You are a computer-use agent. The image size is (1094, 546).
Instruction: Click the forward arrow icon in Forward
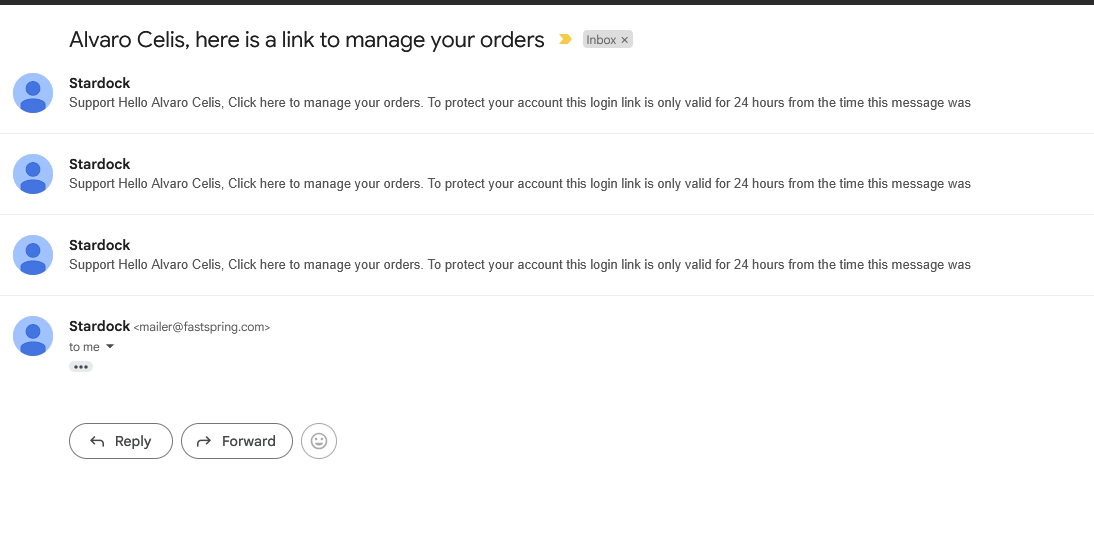204,441
